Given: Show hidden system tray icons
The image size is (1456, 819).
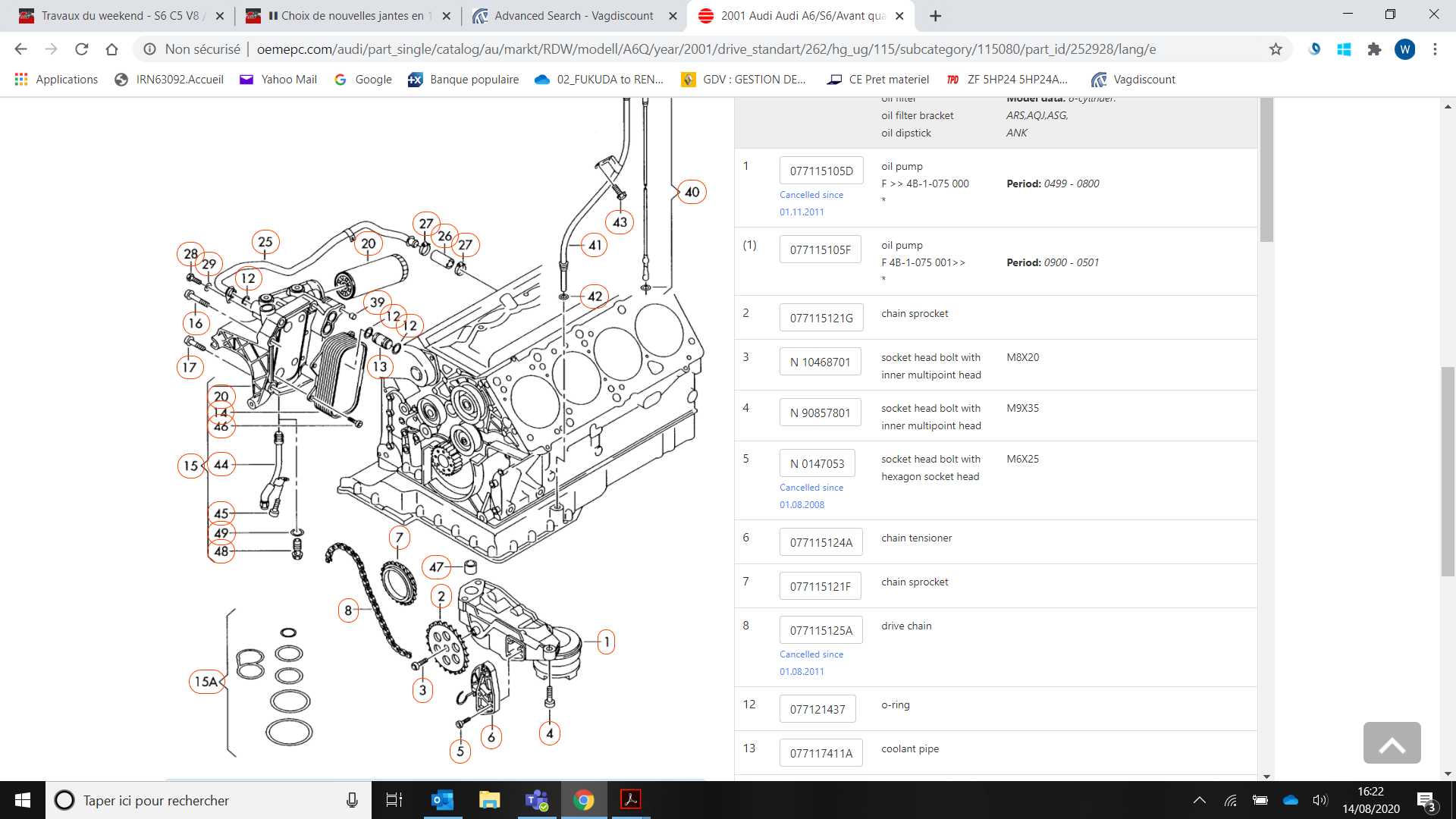Looking at the screenshot, I should [1200, 800].
